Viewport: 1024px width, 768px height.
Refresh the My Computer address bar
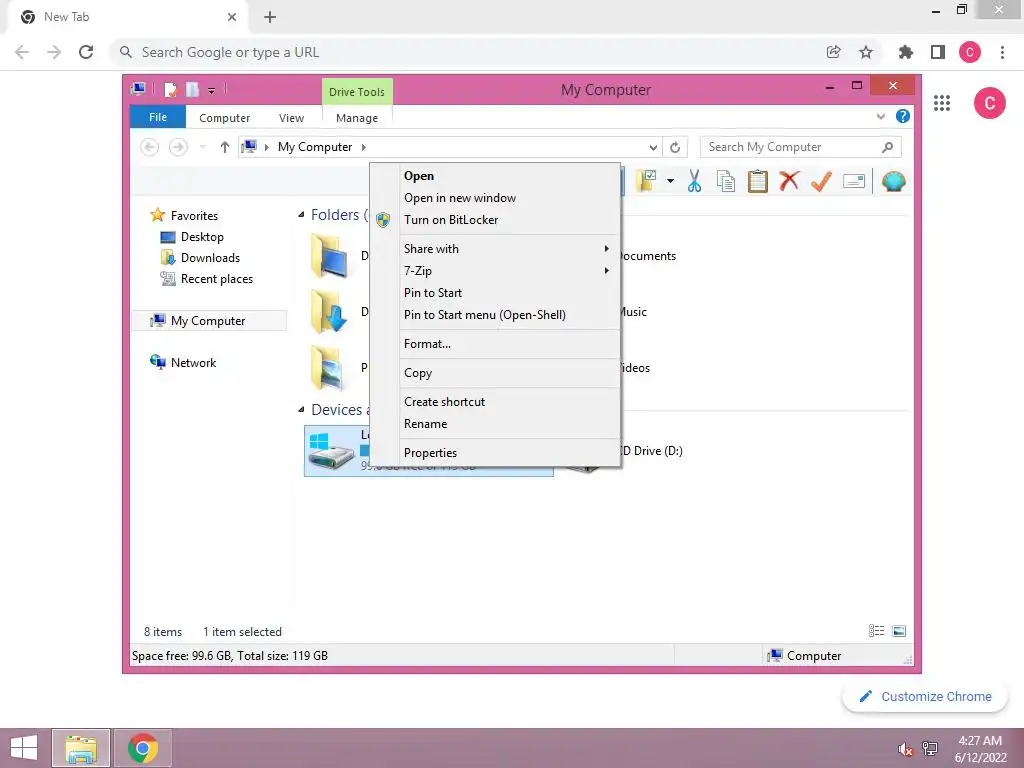coord(675,148)
